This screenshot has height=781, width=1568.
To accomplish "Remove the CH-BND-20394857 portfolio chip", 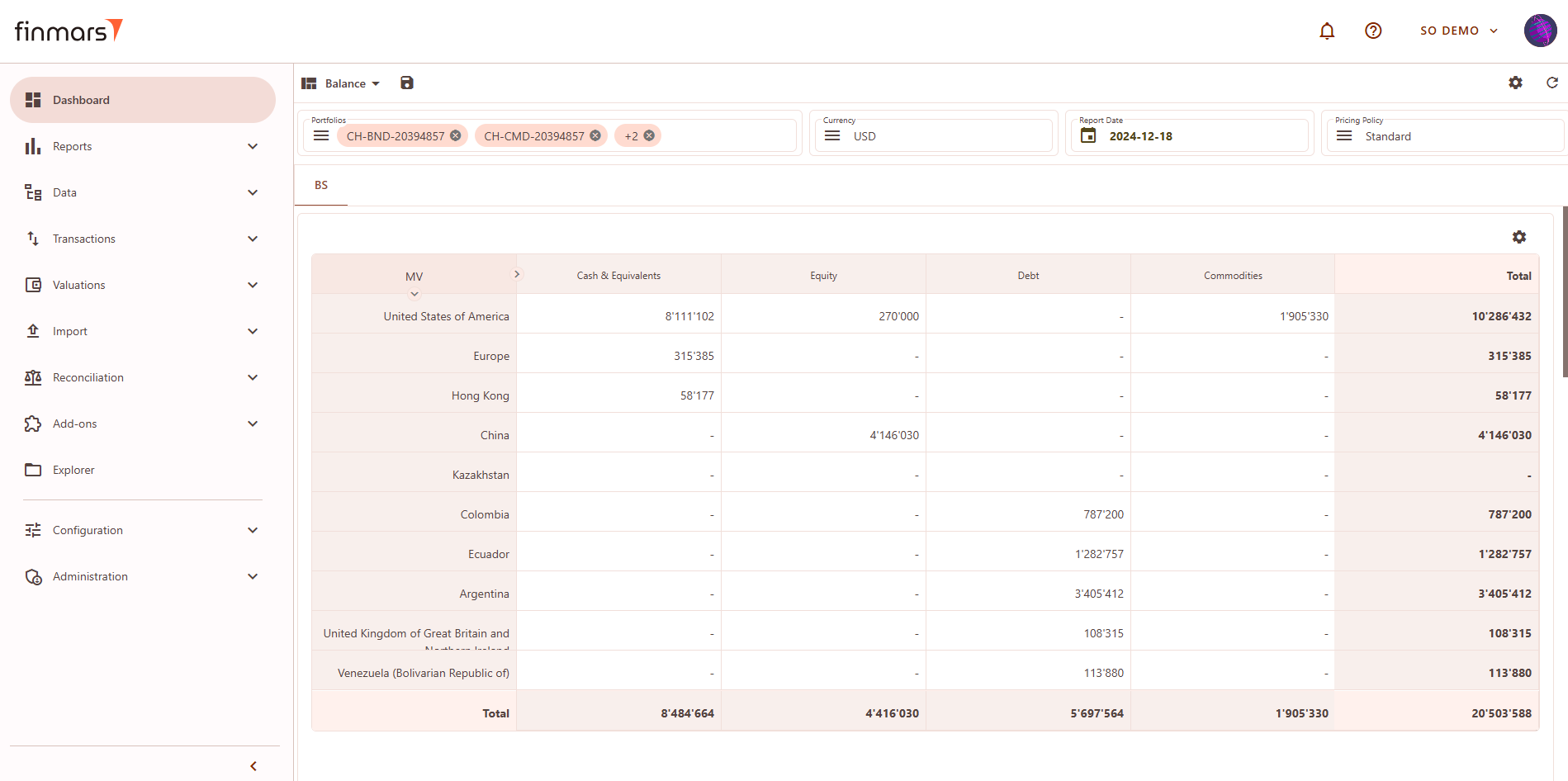I will point(456,136).
